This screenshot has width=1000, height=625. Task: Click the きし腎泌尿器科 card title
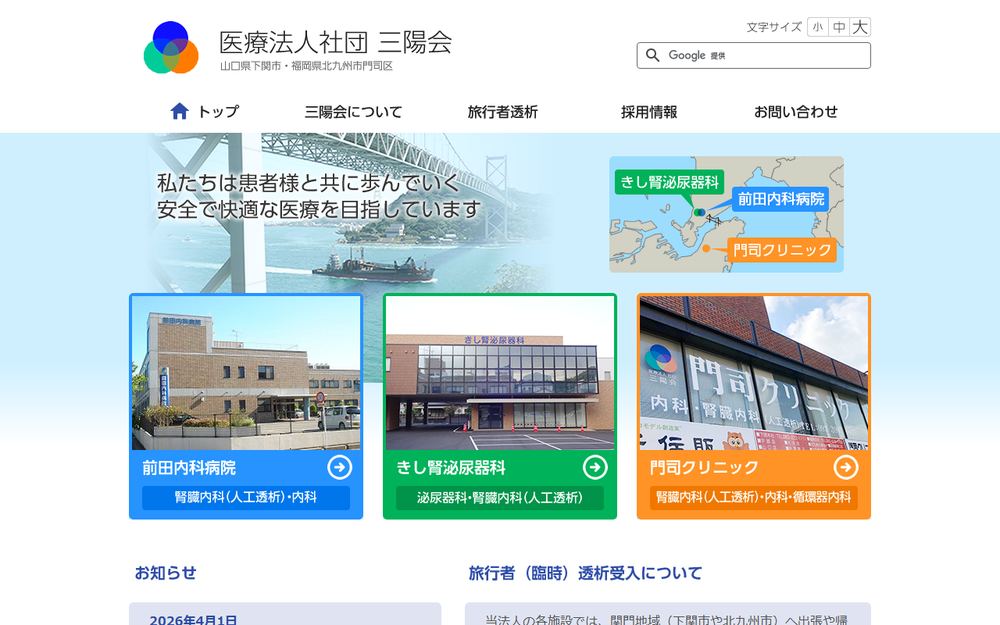[x=450, y=468]
